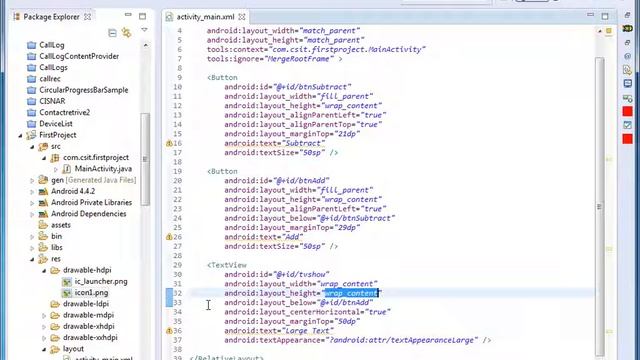The width and height of the screenshot is (640, 360).
Task: Click the warning marker on line 16
Action: (x=169, y=143)
